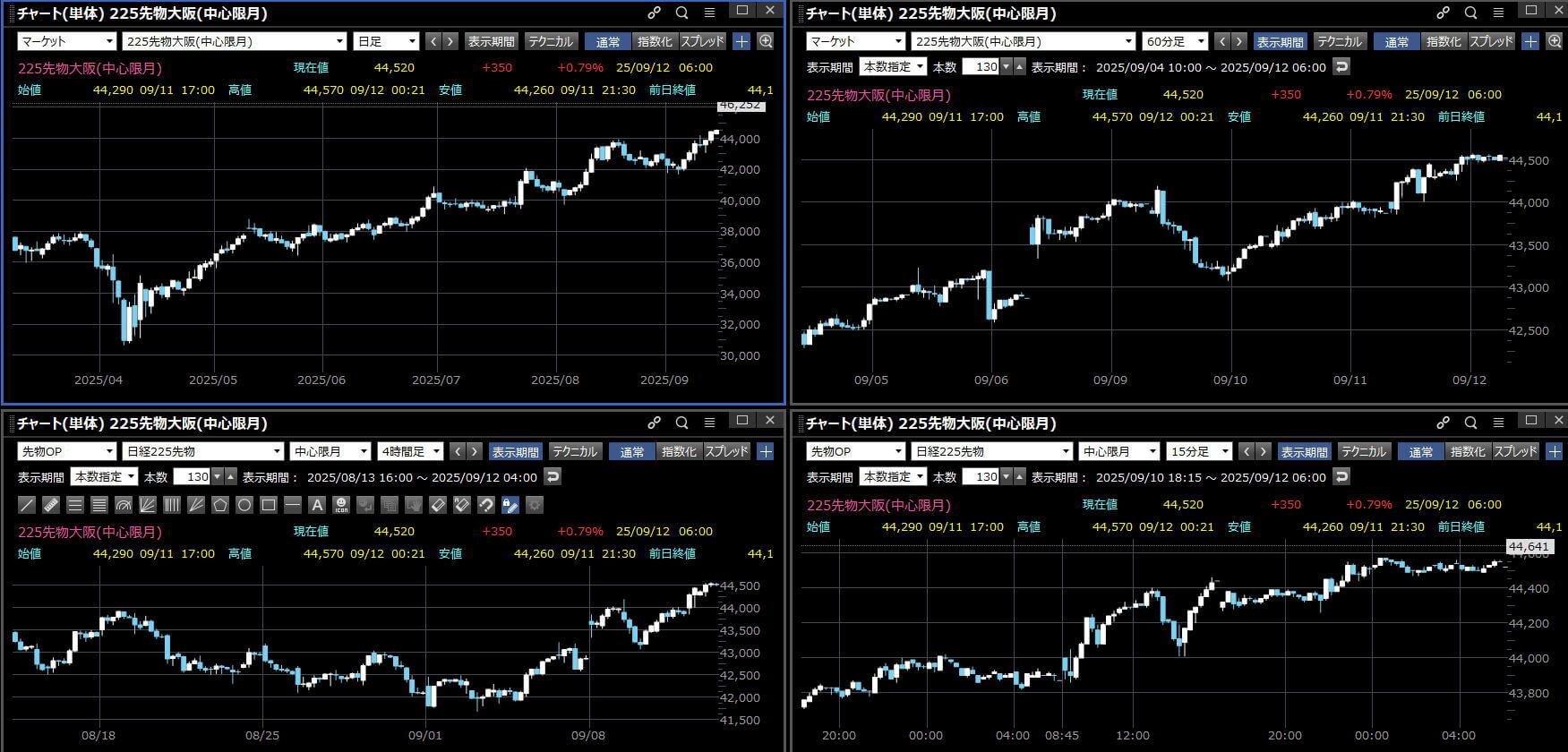Select the text annotation 'A' tool

point(317,505)
